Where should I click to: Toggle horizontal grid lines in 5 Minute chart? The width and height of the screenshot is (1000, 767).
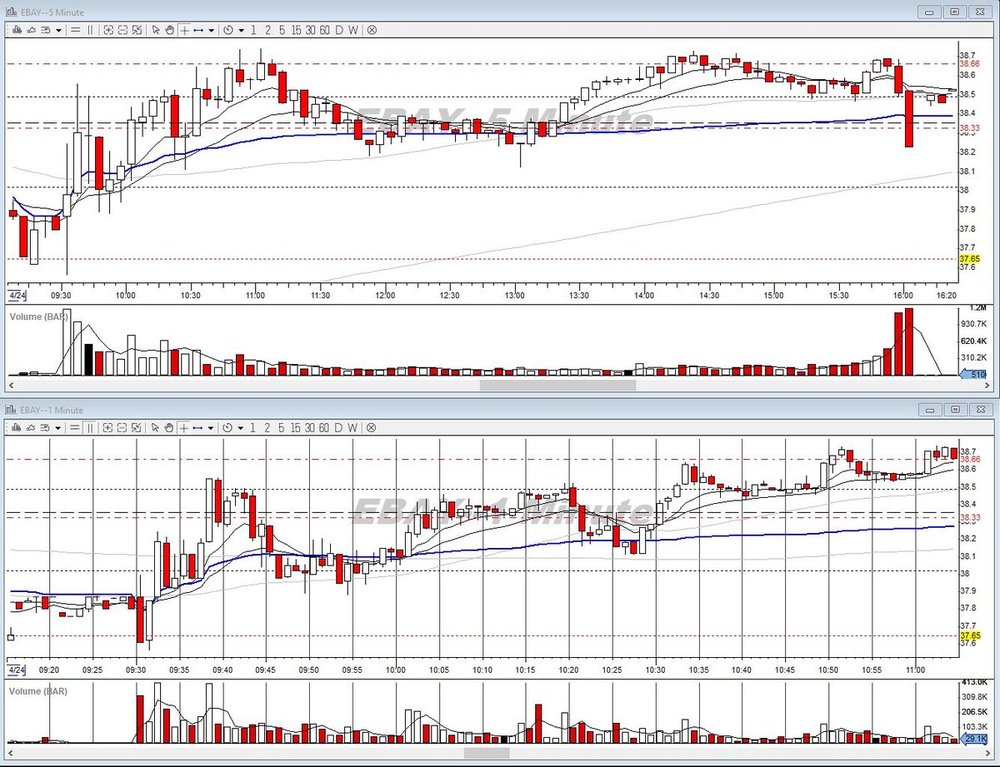click(x=75, y=30)
